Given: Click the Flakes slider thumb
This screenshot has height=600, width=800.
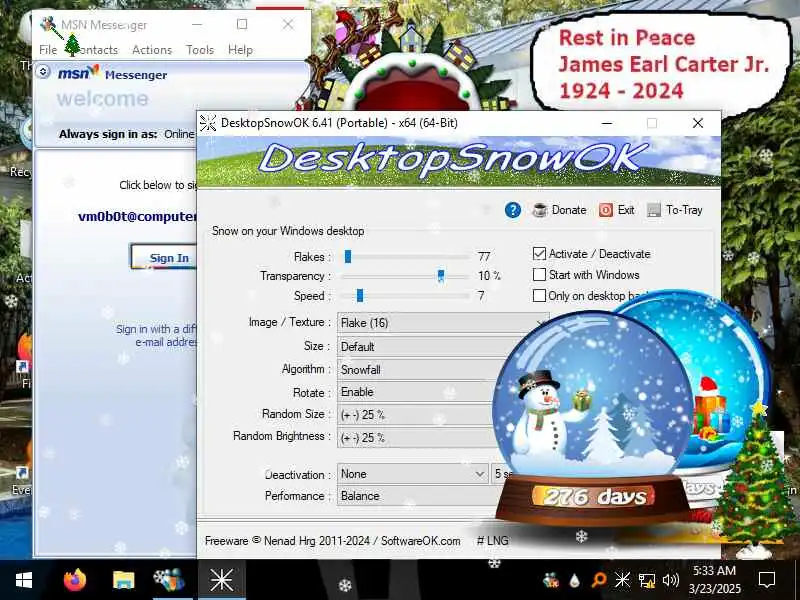Looking at the screenshot, I should tap(348, 256).
